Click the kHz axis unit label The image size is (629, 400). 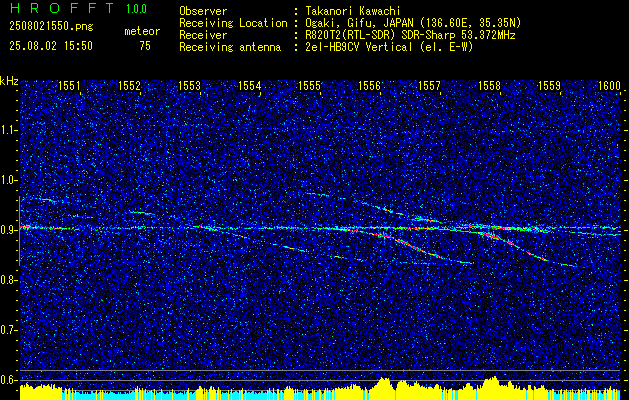(9, 81)
